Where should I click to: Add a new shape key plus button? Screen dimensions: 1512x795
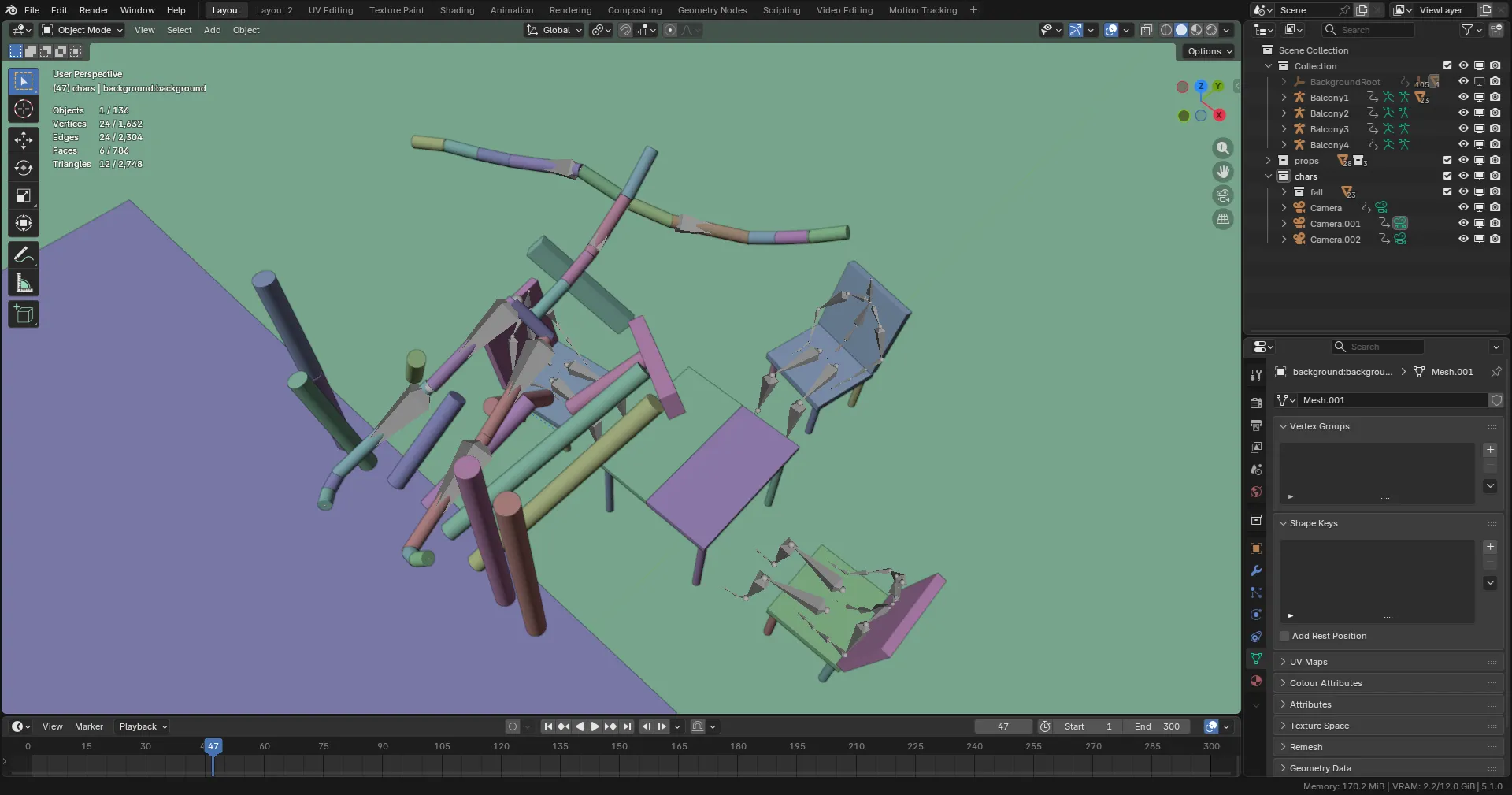1490,547
